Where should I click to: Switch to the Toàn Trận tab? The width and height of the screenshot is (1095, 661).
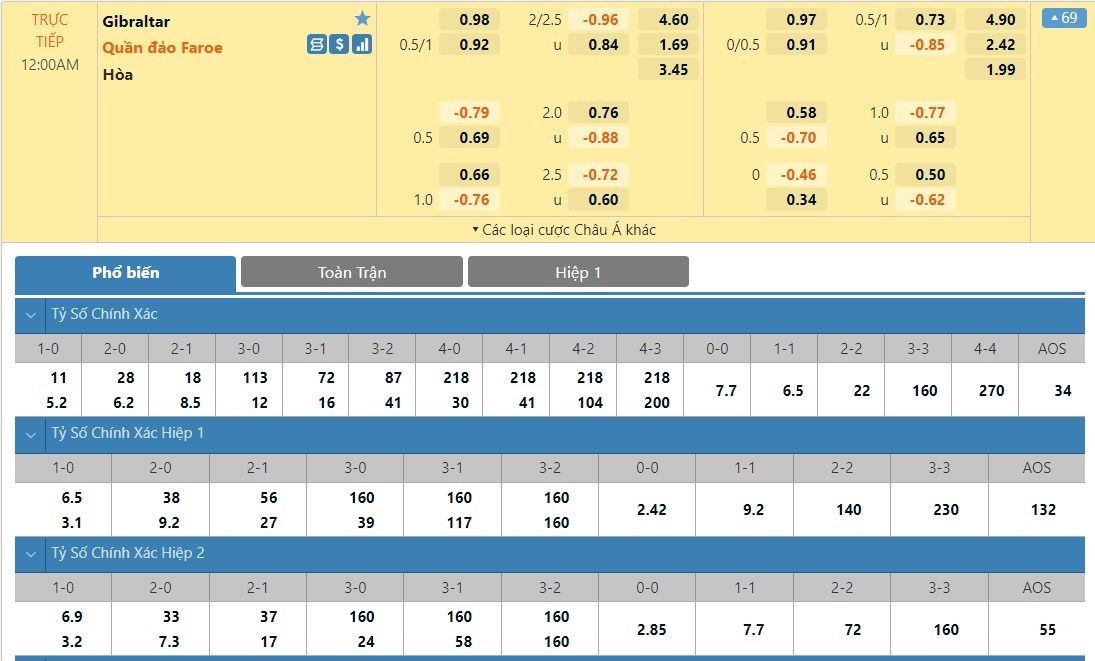(x=352, y=272)
